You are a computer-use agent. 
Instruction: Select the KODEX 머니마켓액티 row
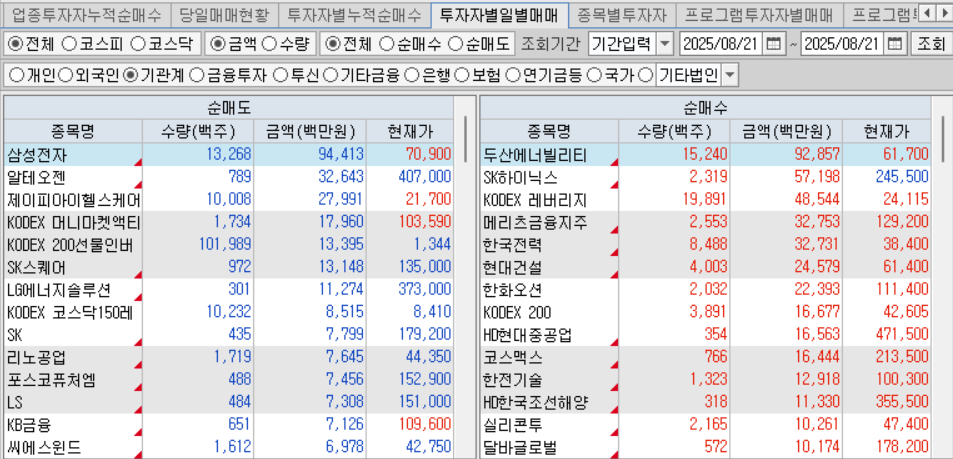229,222
